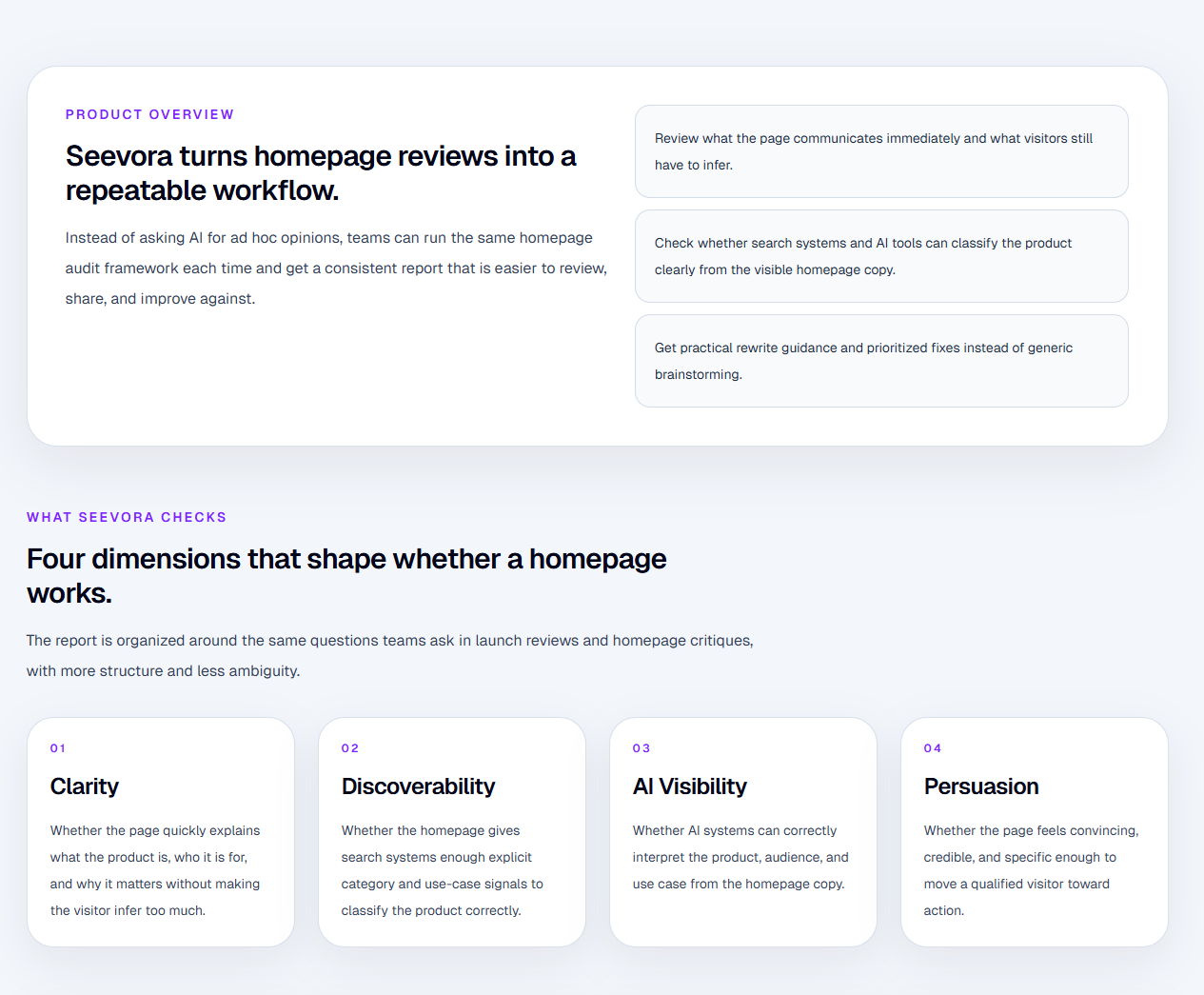
Task: Click the 03 number label
Action: [x=641, y=748]
